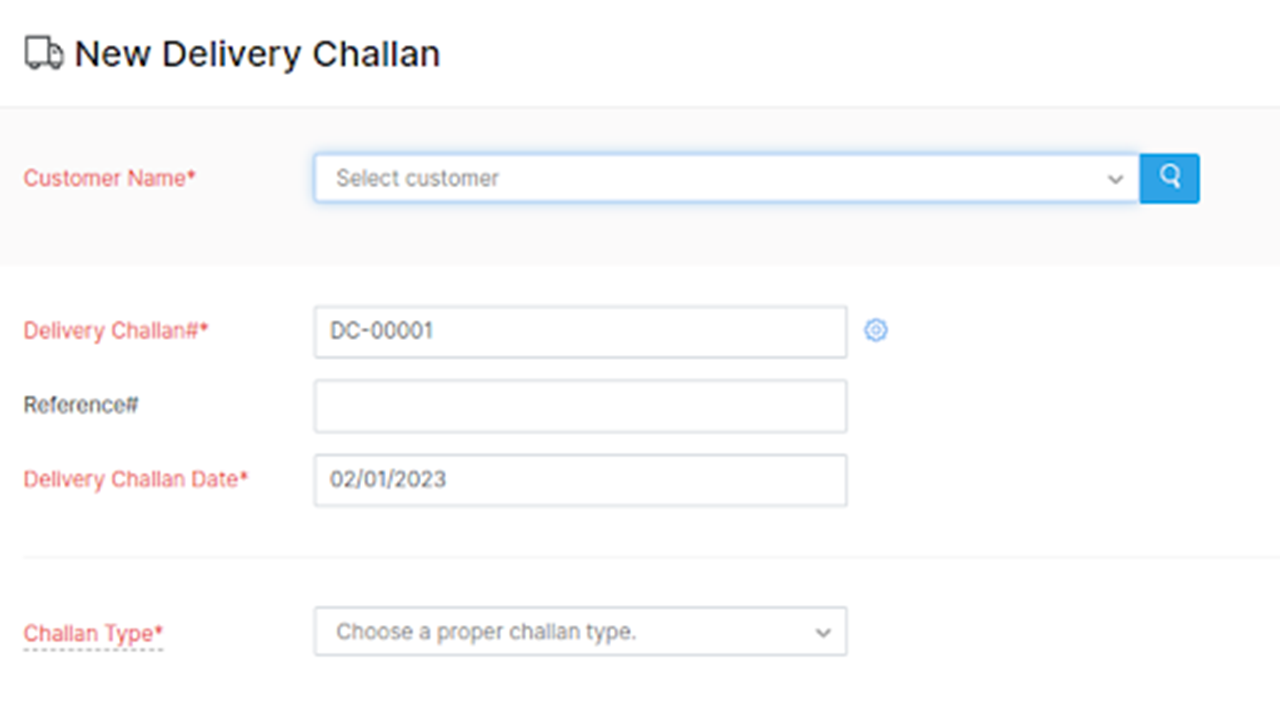Screen dimensions: 1280x720
Task: Click the DC-00001 challan number field
Action: click(580, 331)
